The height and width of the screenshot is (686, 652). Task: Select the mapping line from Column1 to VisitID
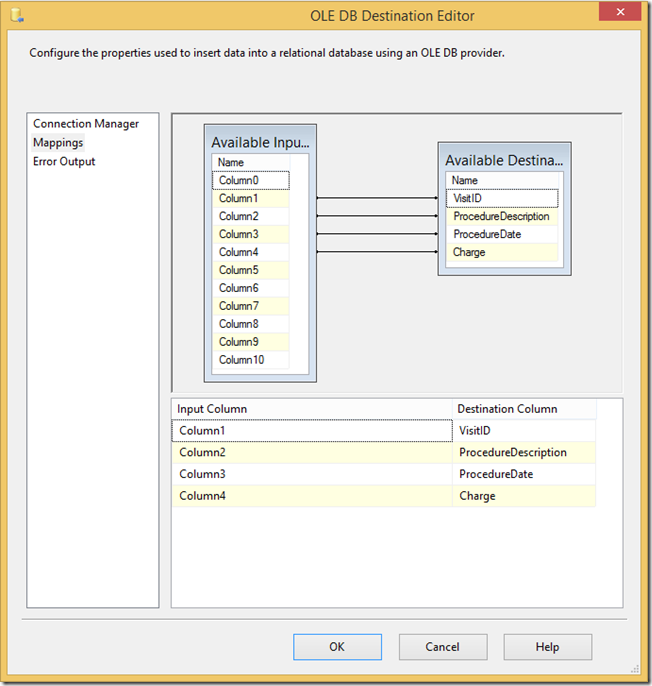tap(377, 198)
